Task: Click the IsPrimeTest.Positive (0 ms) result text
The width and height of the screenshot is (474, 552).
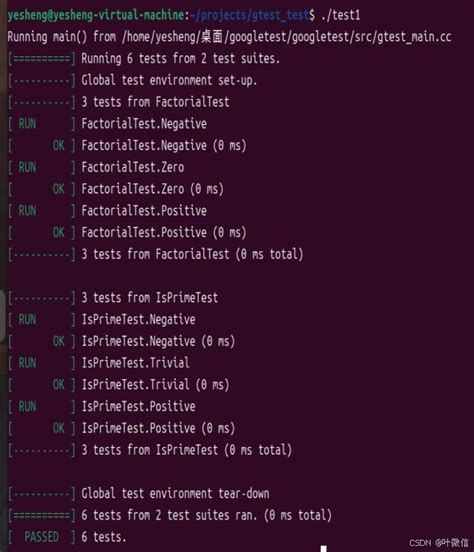Action: coord(158,428)
